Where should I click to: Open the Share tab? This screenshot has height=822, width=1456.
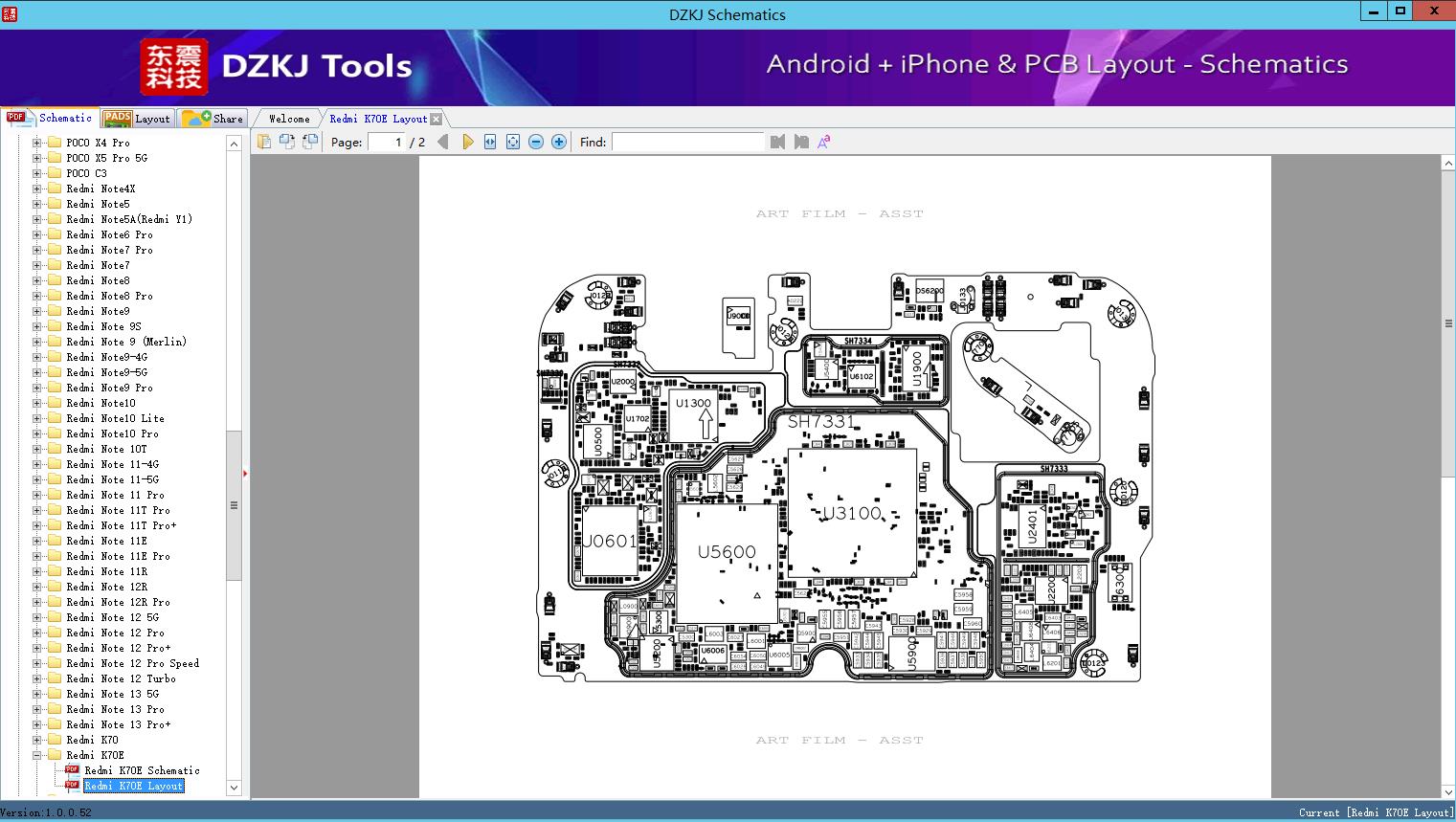(x=213, y=119)
